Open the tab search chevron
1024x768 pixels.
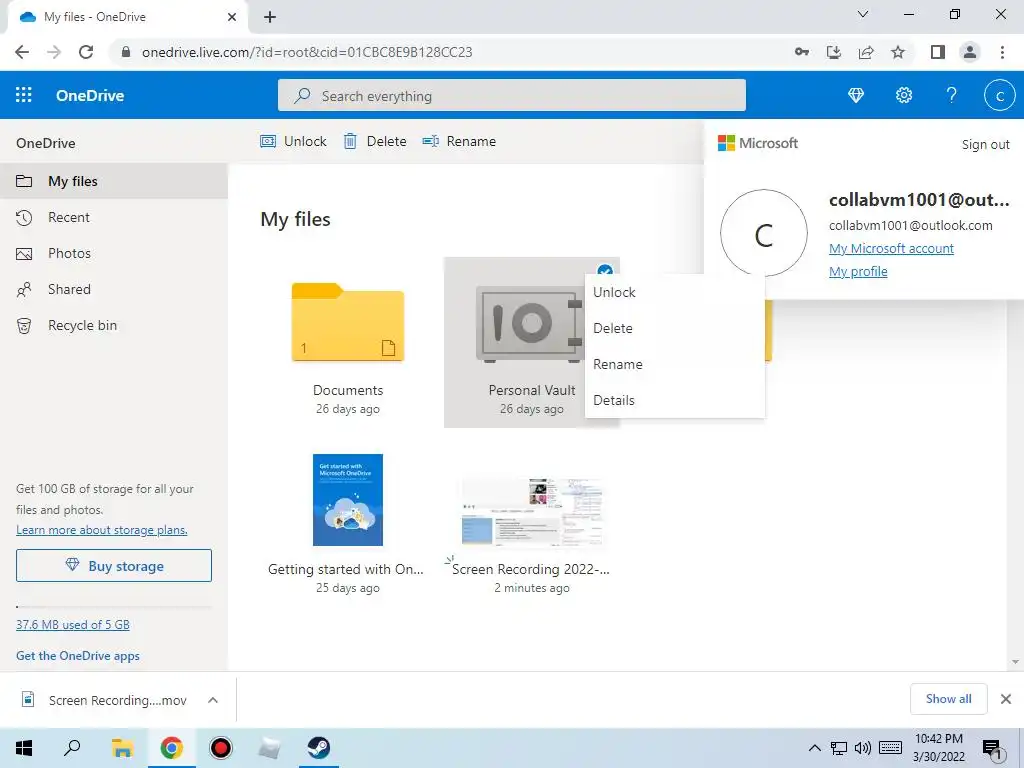coord(863,14)
